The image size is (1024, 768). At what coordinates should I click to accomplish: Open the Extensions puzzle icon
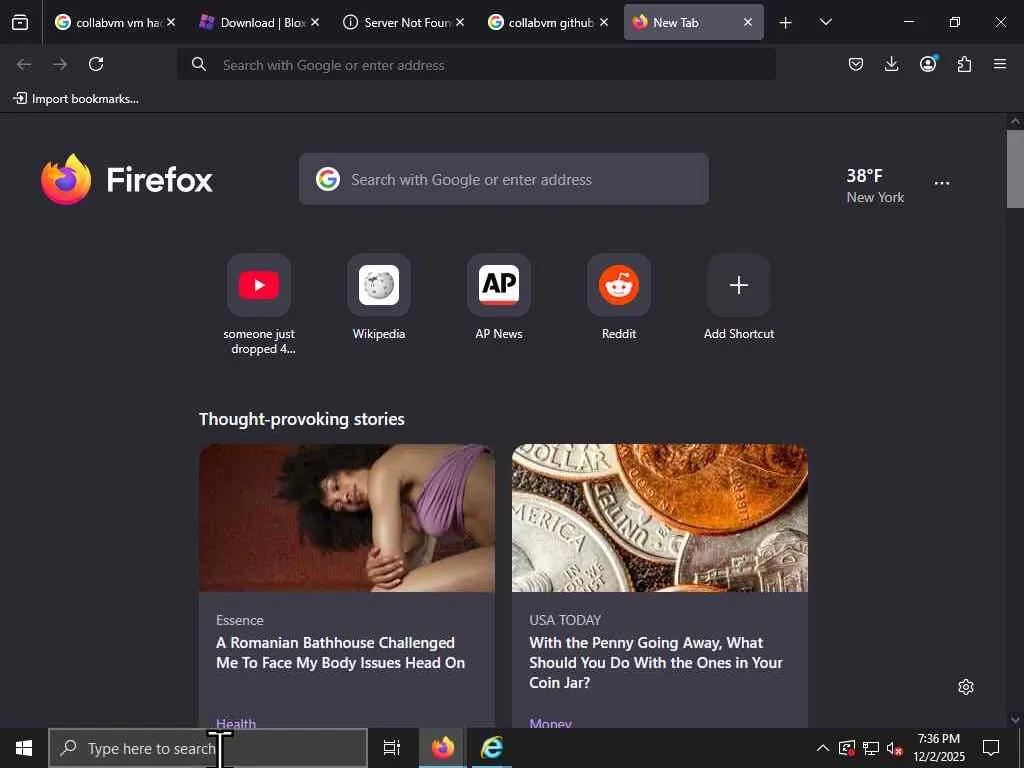tap(964, 64)
